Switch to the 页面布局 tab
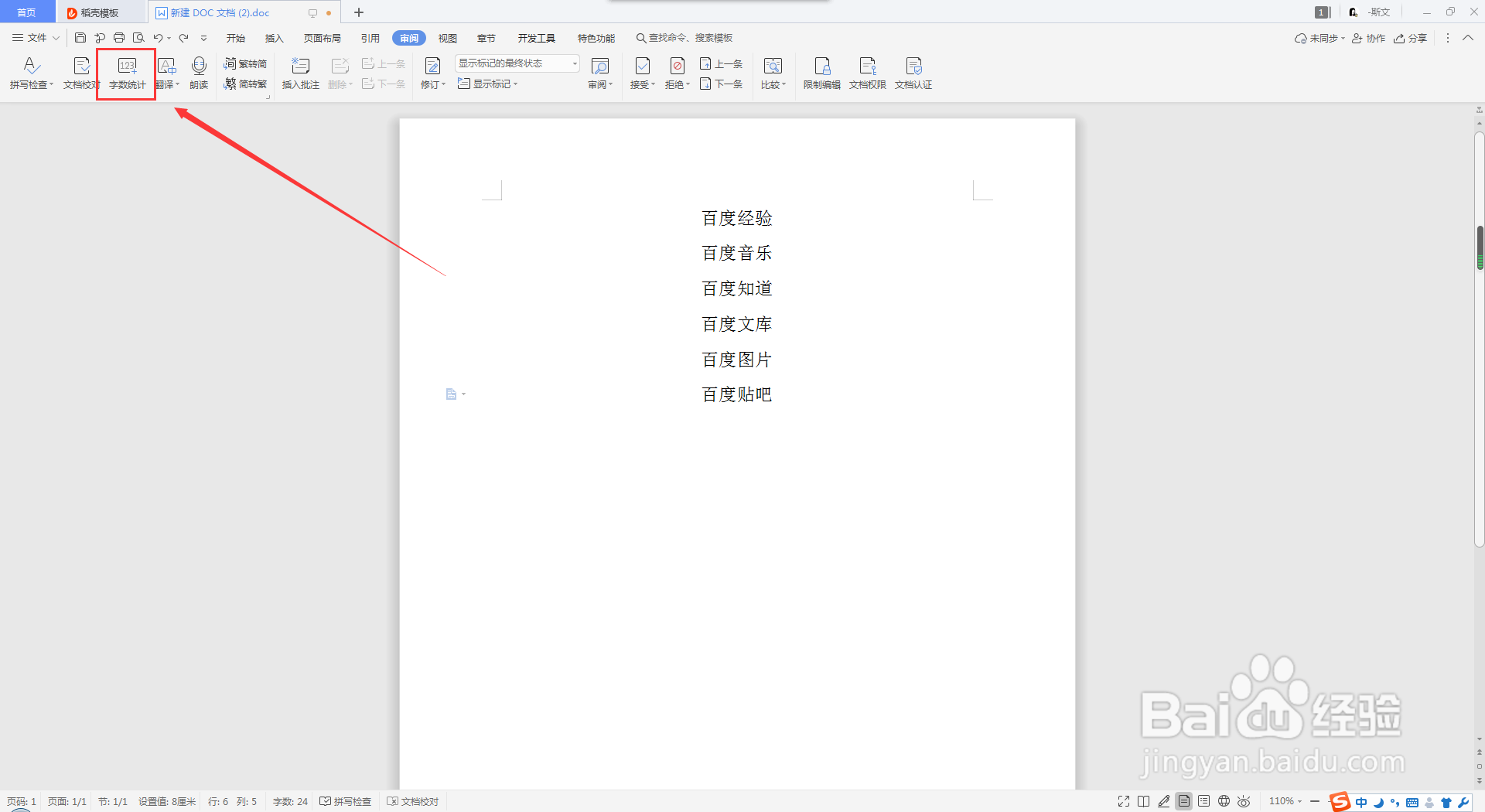Image resolution: width=1485 pixels, height=812 pixels. (323, 38)
